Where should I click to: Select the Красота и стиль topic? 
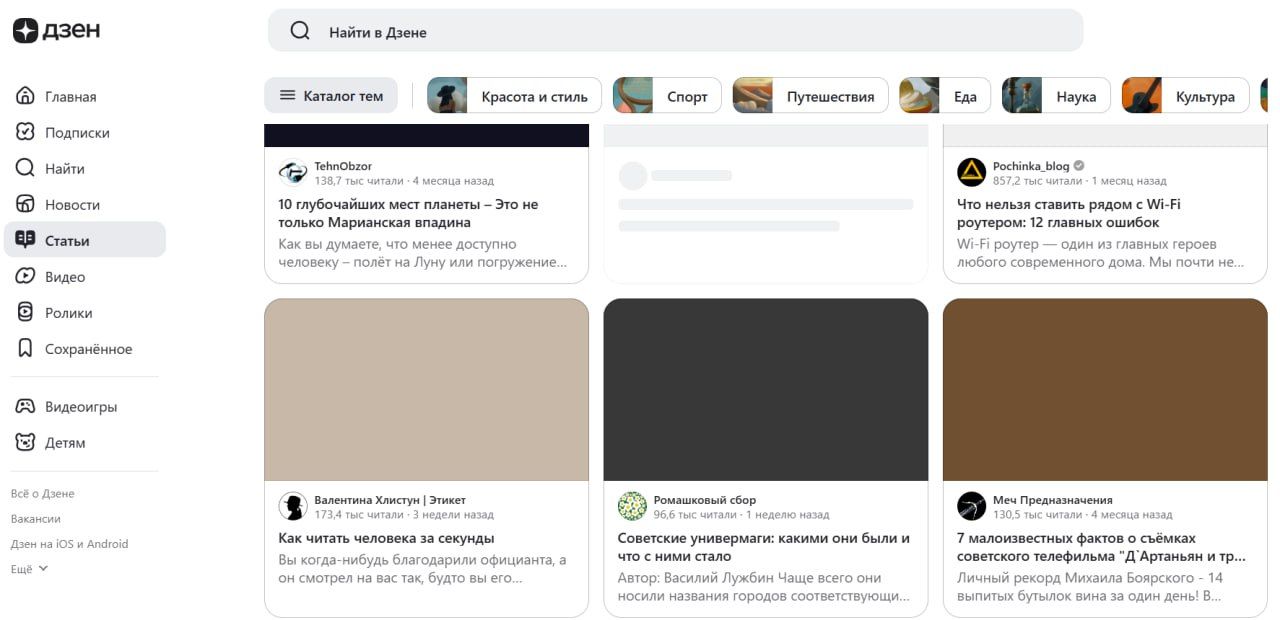coord(515,96)
